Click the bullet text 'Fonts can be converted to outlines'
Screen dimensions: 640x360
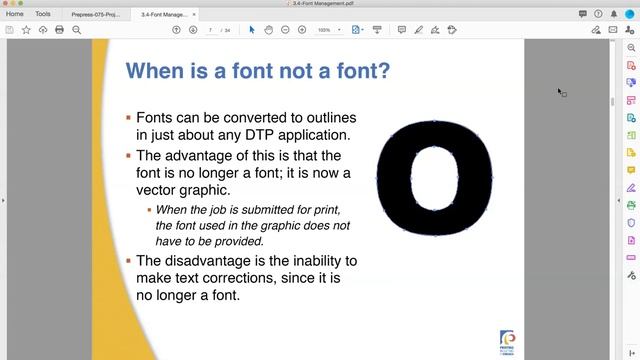[246, 118]
